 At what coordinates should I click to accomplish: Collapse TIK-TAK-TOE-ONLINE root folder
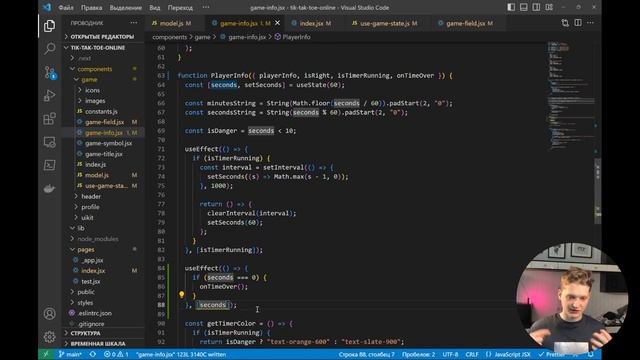[98, 48]
